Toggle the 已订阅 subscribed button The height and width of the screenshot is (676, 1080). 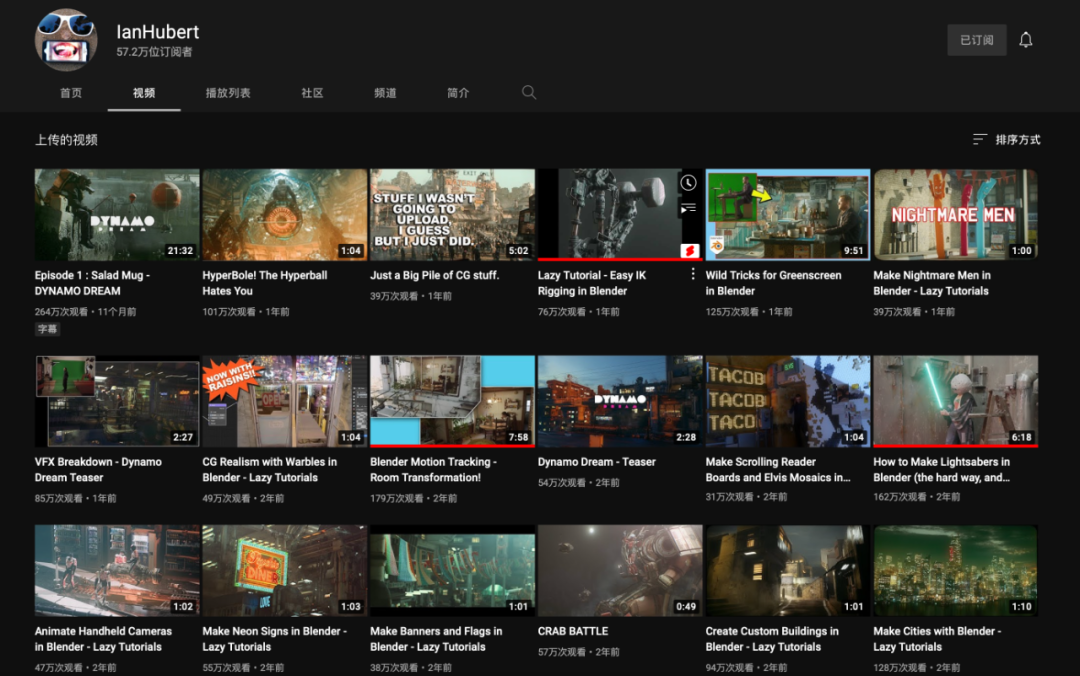coord(976,40)
